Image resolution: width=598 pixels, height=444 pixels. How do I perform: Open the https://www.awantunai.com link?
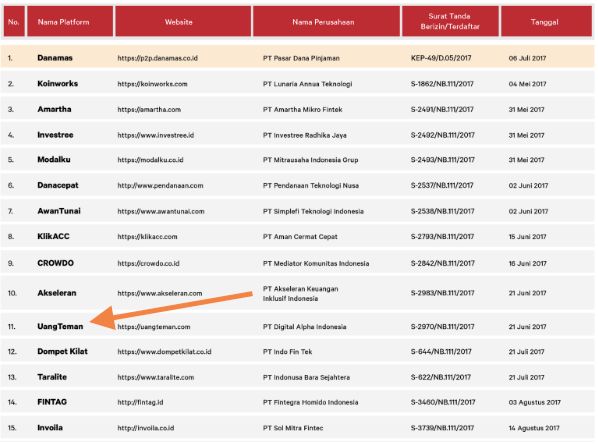pyautogui.click(x=161, y=211)
